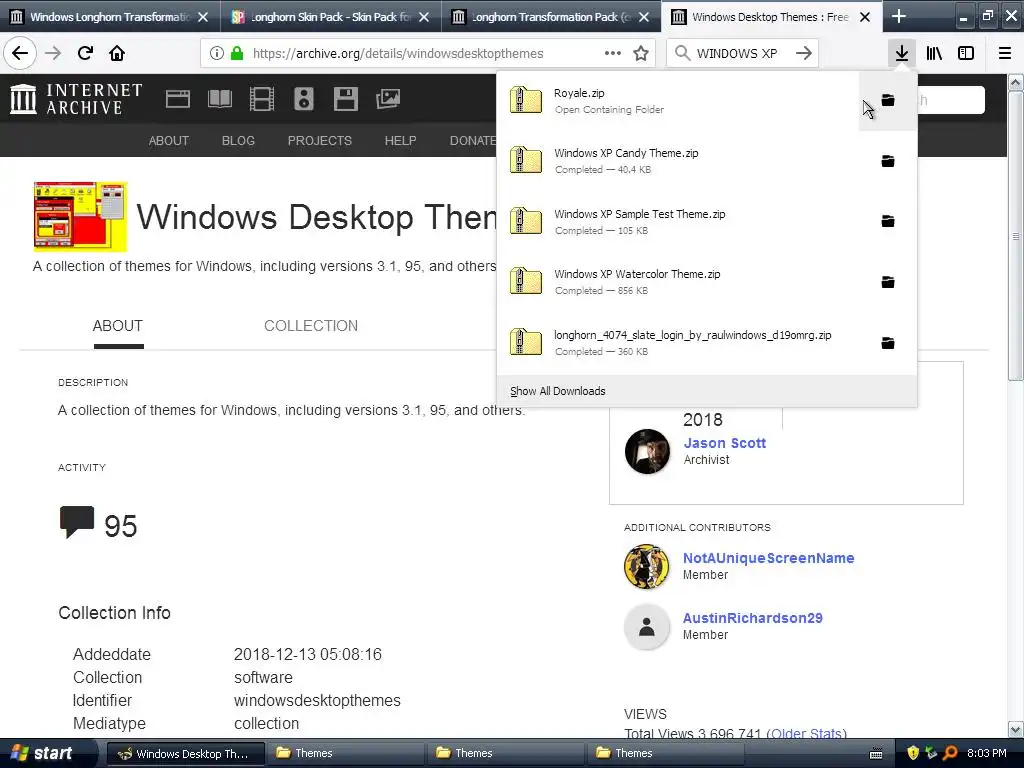The width and height of the screenshot is (1024, 768).
Task: Select Windows Desktop Themes browser tab
Action: coord(771,16)
